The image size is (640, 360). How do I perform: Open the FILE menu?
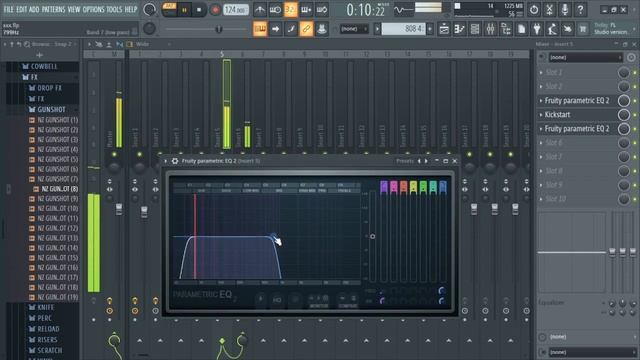click(x=9, y=9)
